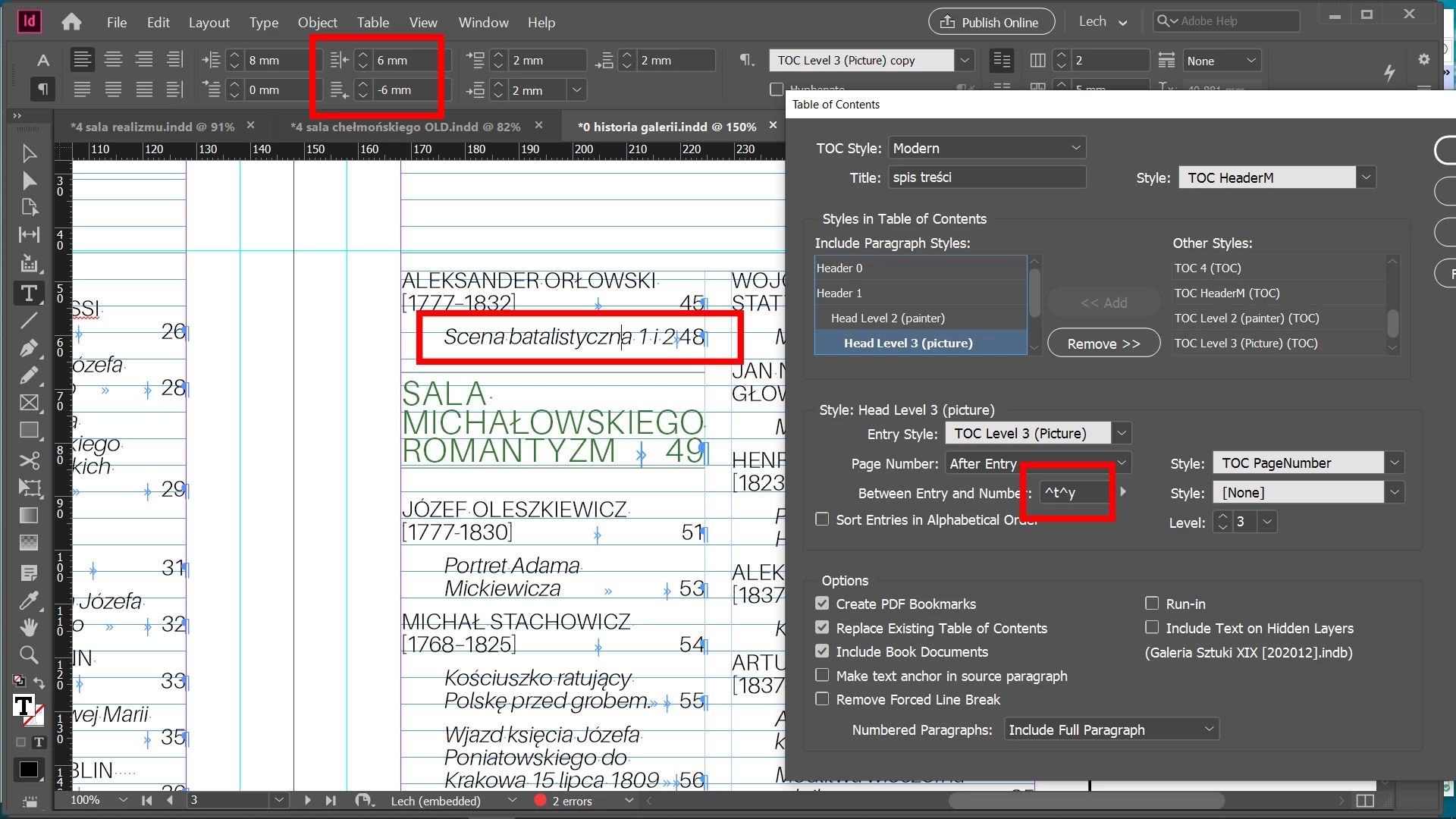
Task: Uncheck Create PDF Bookmarks
Action: coord(822,604)
